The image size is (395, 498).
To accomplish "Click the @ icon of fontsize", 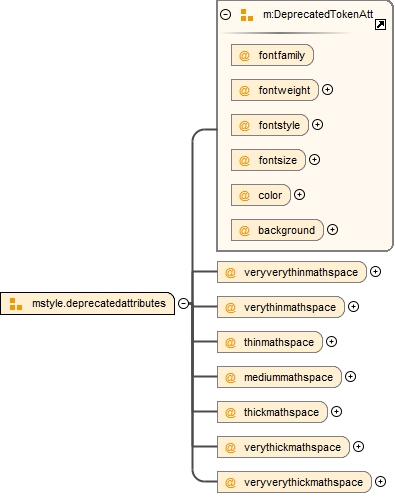I will [244, 160].
